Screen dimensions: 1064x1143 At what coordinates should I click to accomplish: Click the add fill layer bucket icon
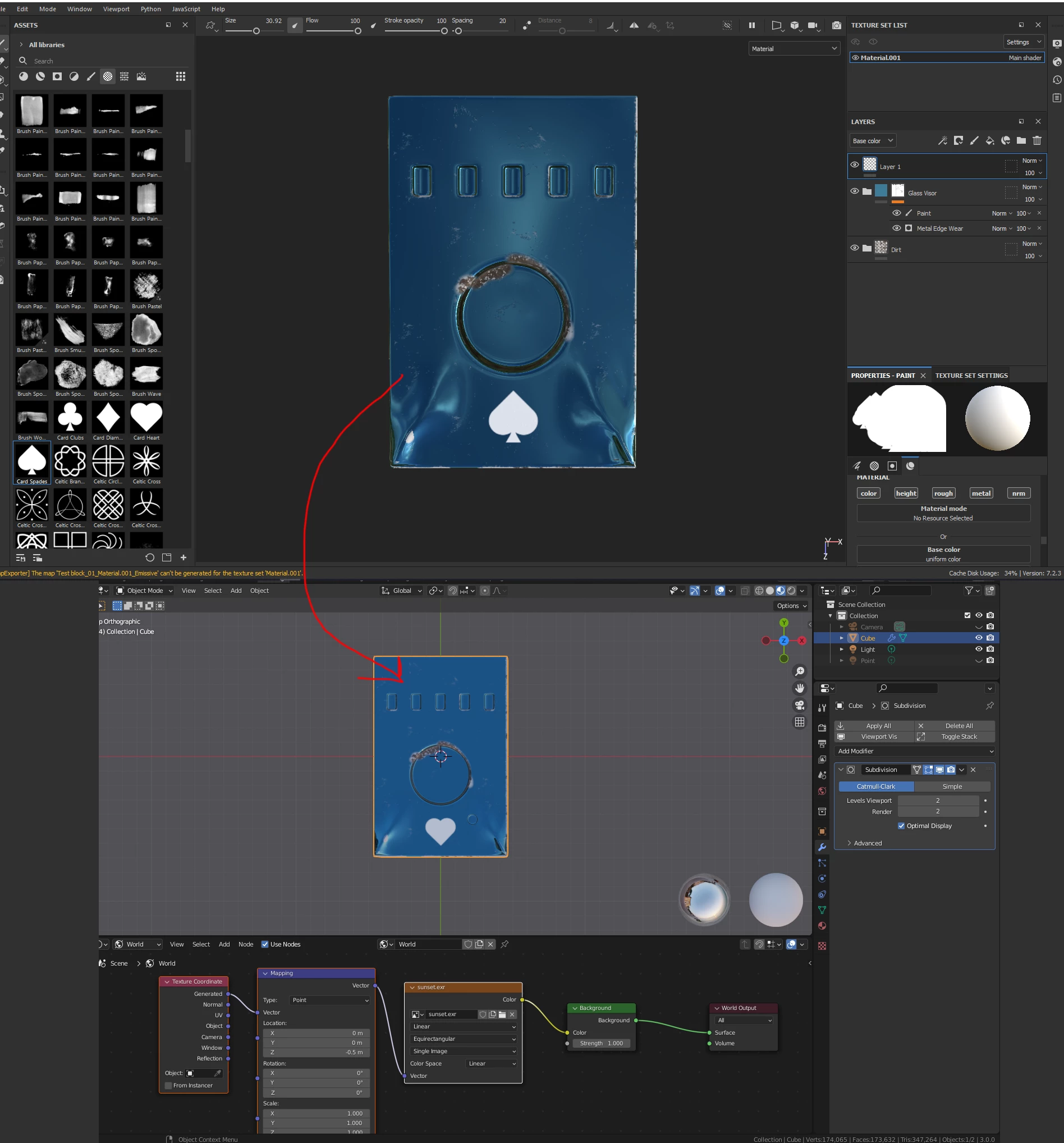pyautogui.click(x=990, y=140)
